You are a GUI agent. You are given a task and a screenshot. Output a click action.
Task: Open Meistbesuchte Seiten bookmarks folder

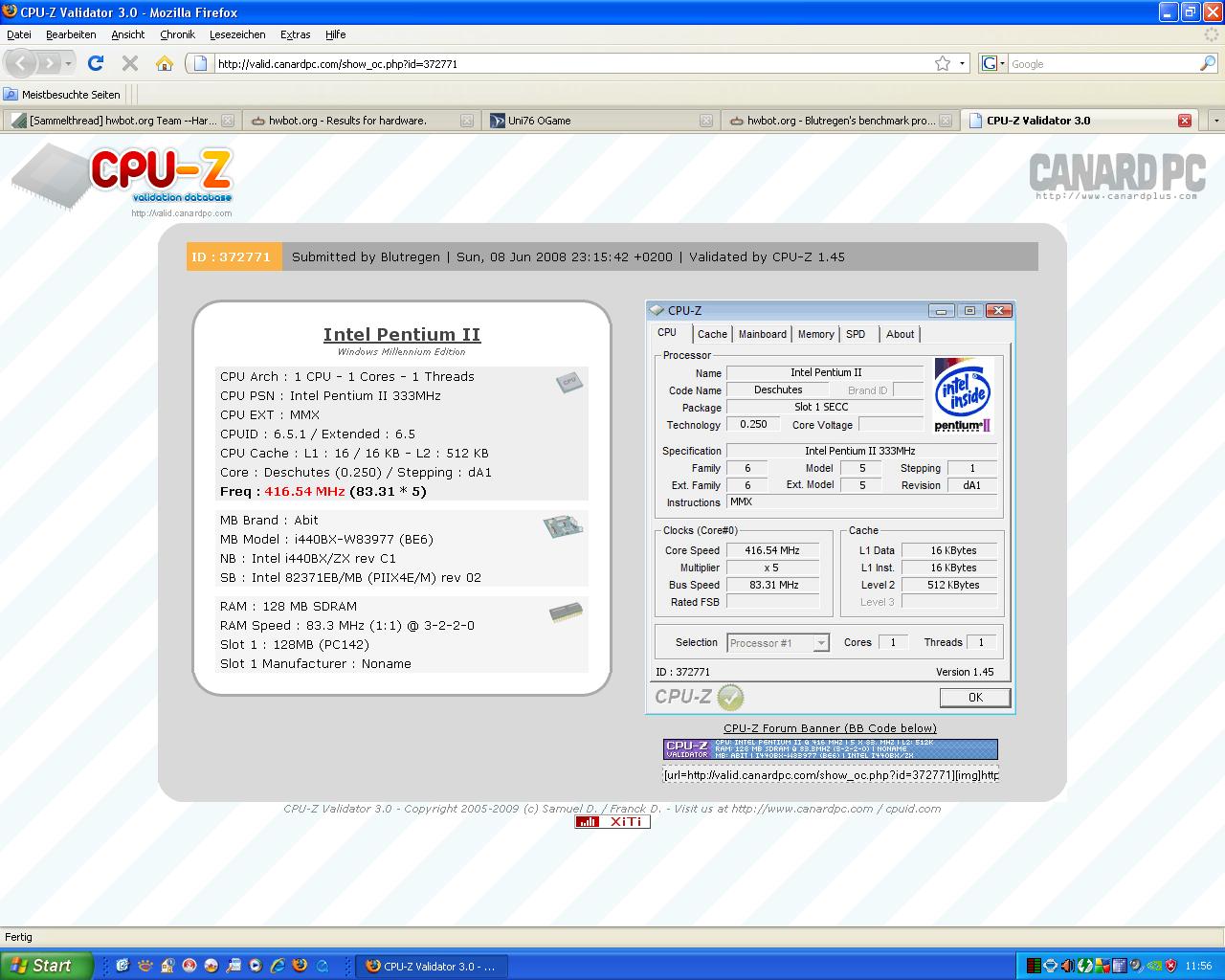point(62,95)
